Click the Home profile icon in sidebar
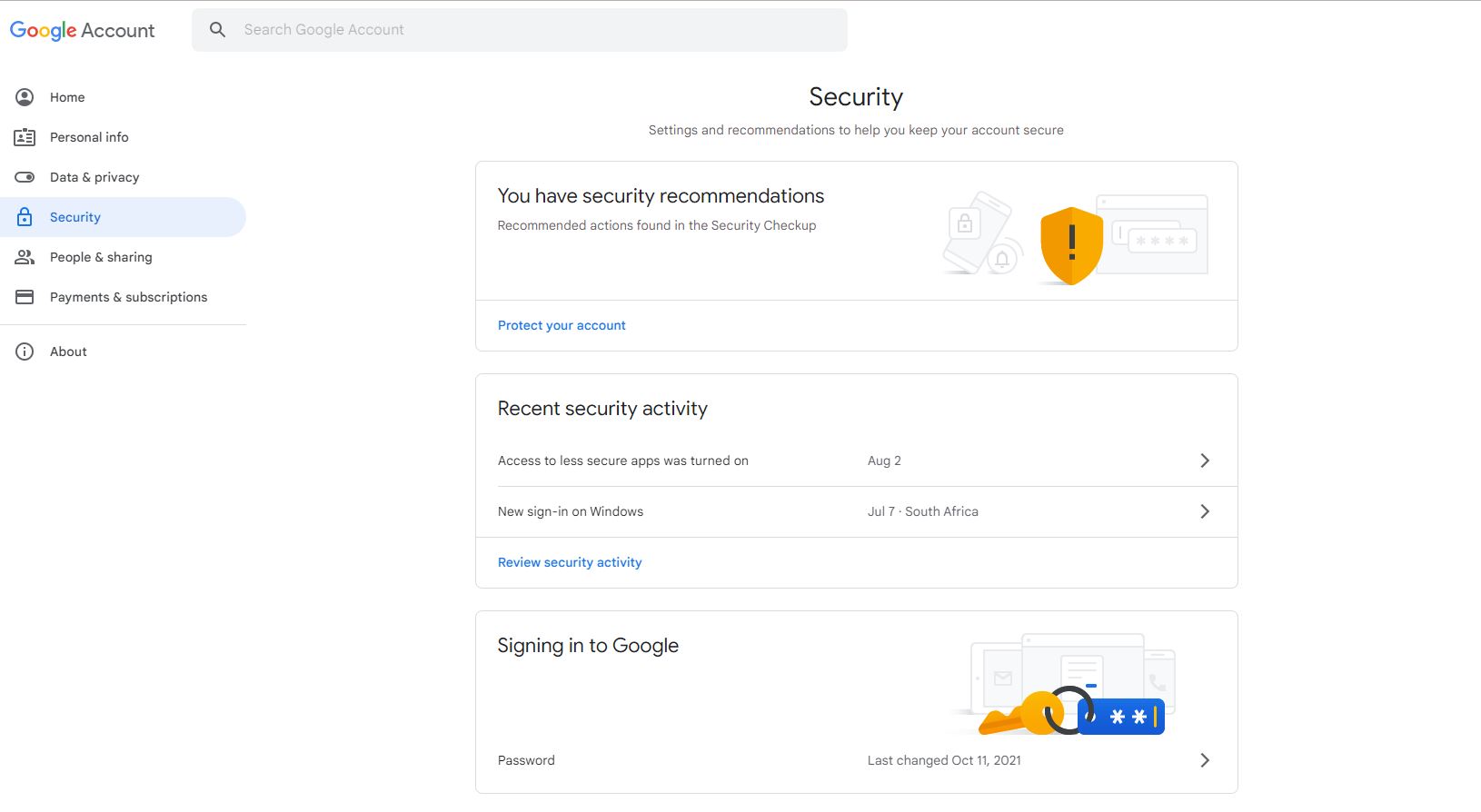 coord(25,97)
